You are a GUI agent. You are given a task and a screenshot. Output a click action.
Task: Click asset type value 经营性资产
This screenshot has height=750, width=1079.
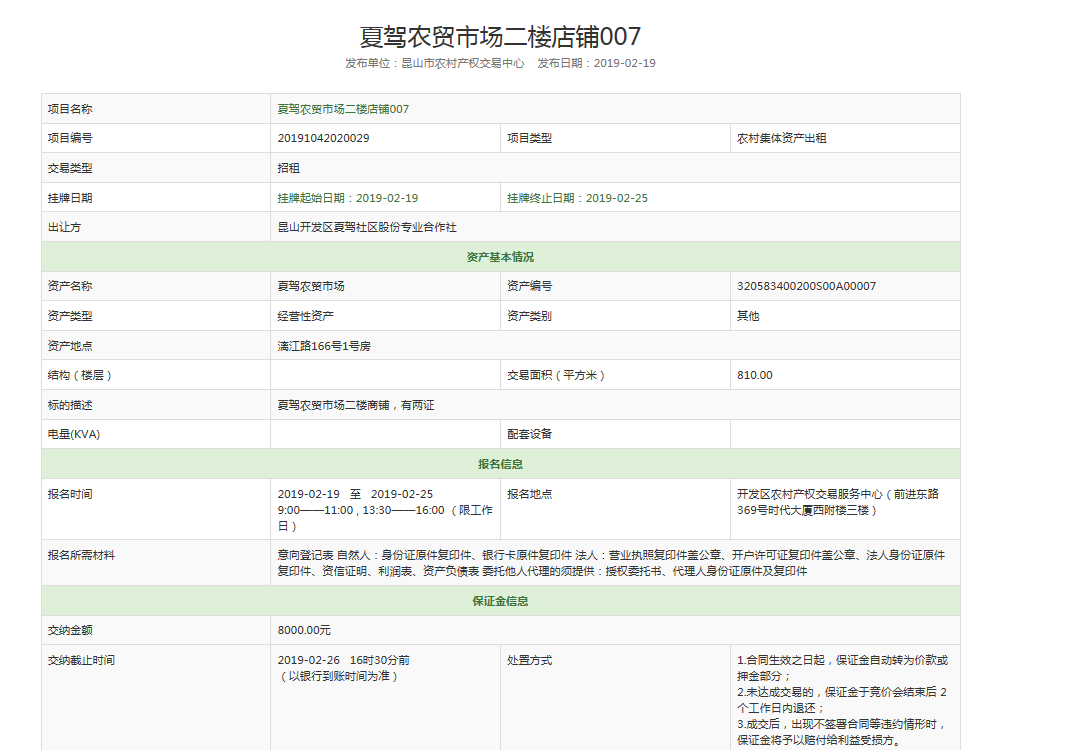306,316
